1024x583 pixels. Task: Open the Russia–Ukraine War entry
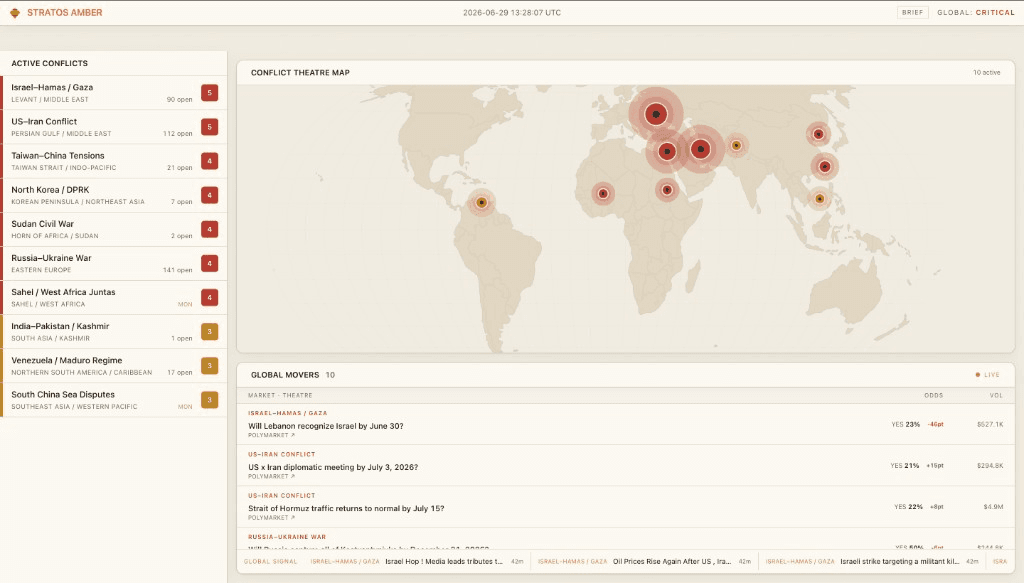[114, 263]
